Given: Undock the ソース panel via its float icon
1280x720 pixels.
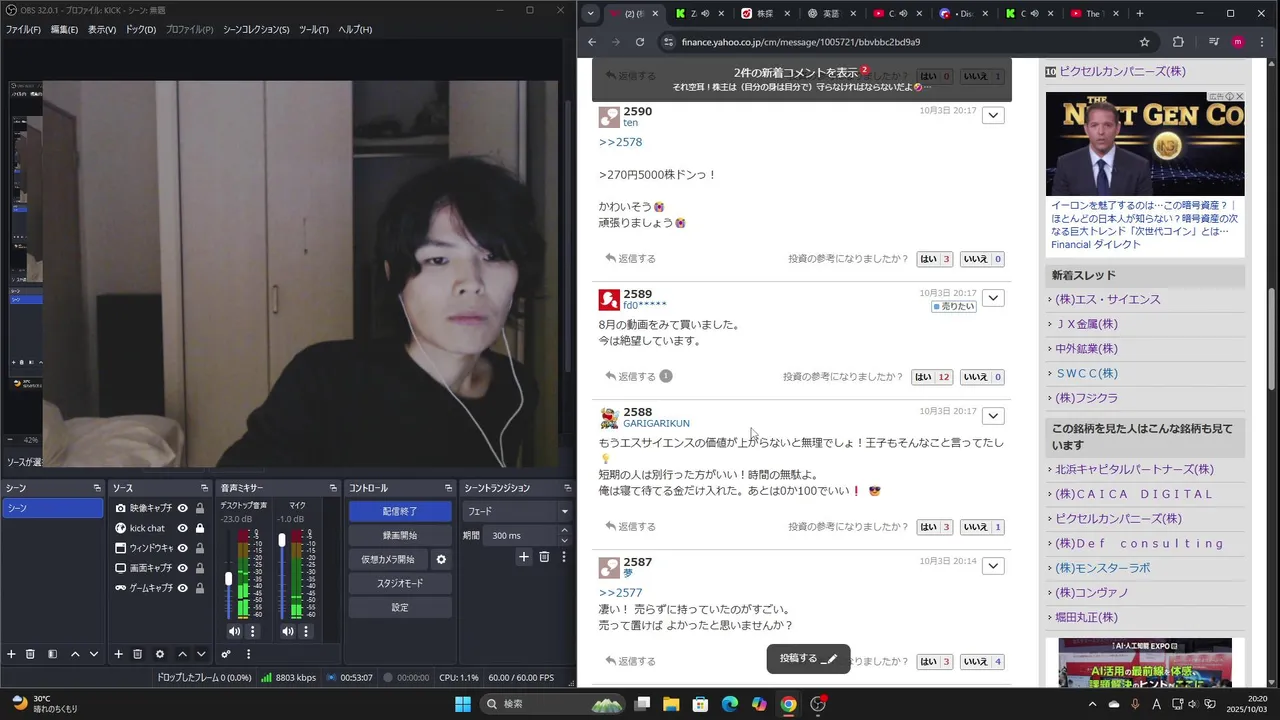Looking at the screenshot, I should tap(207, 488).
